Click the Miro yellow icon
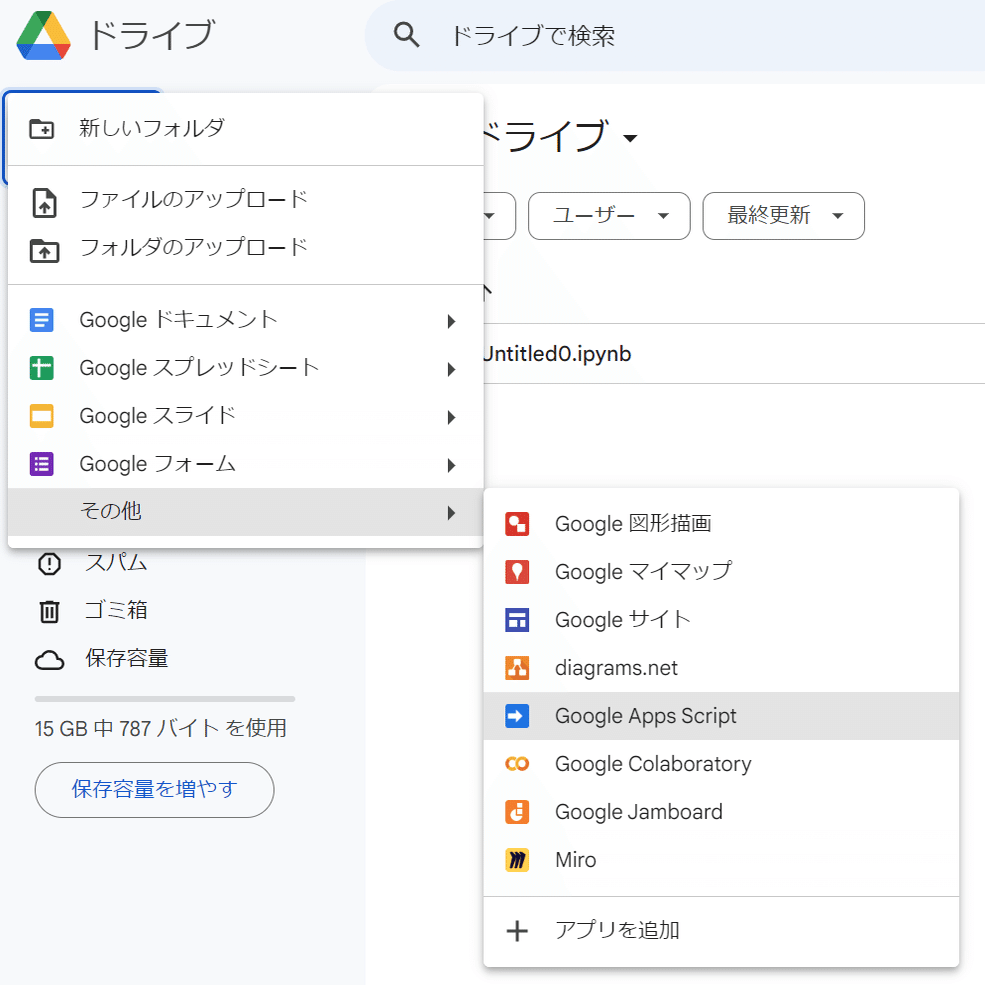This screenshot has width=985, height=985. [517, 860]
